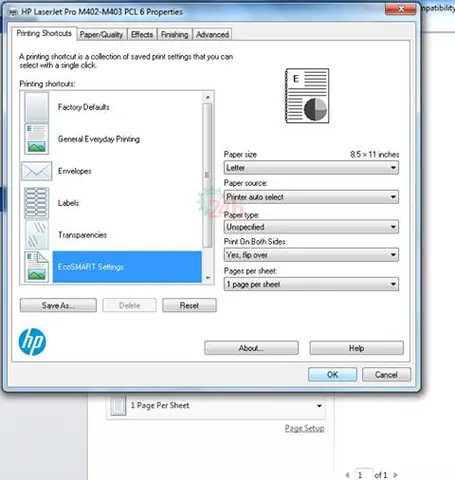Open Help for the printer properties
This screenshot has width=455, height=480.
click(x=356, y=348)
